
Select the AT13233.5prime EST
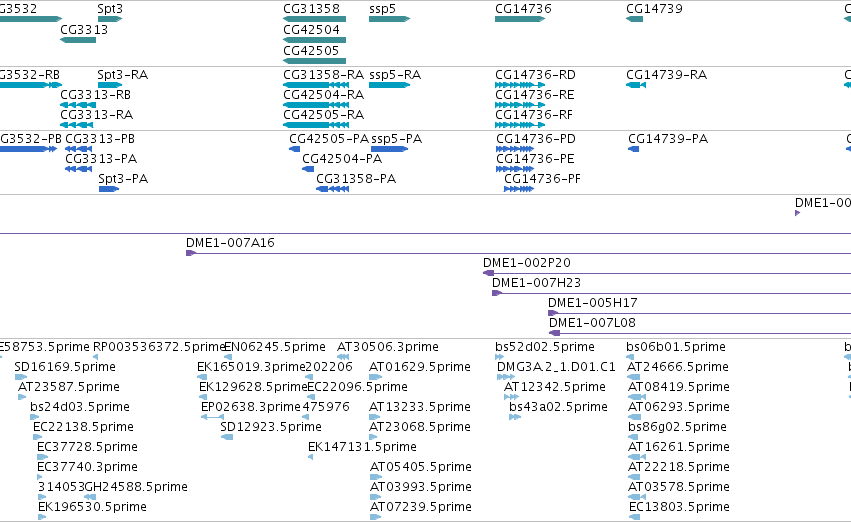coord(374,417)
